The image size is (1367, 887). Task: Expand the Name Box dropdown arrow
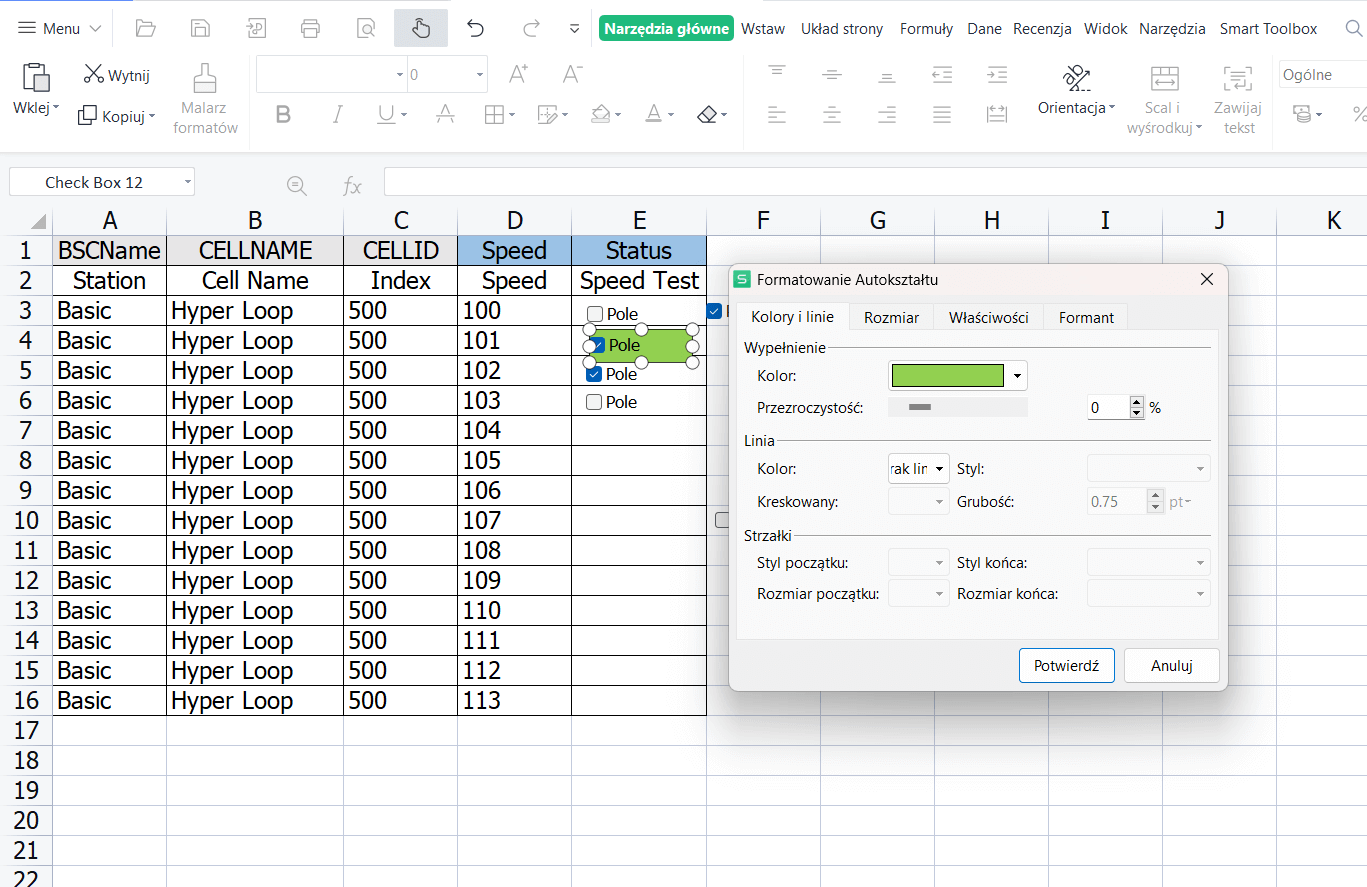tap(187, 182)
